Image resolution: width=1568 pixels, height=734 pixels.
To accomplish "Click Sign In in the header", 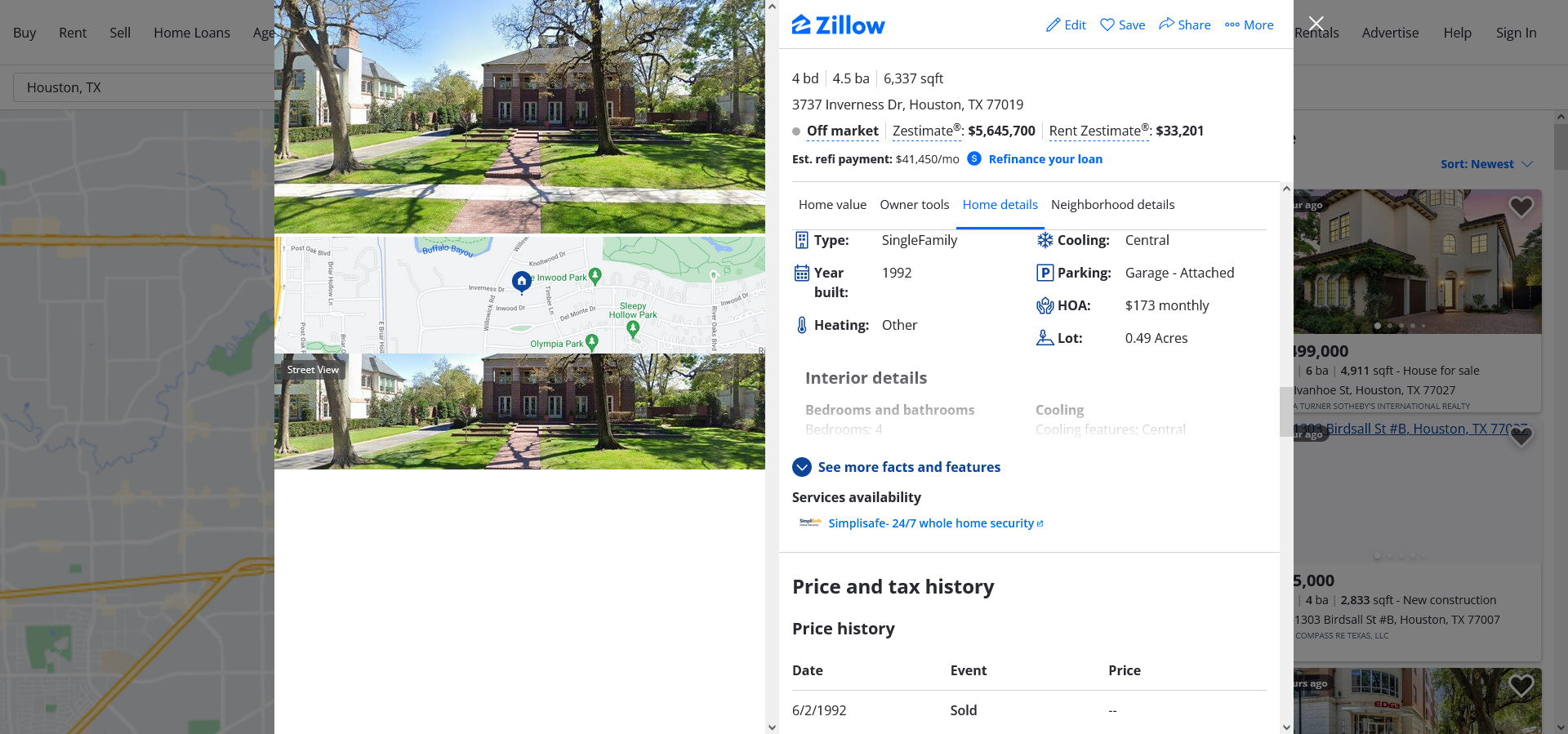I will coord(1516,33).
